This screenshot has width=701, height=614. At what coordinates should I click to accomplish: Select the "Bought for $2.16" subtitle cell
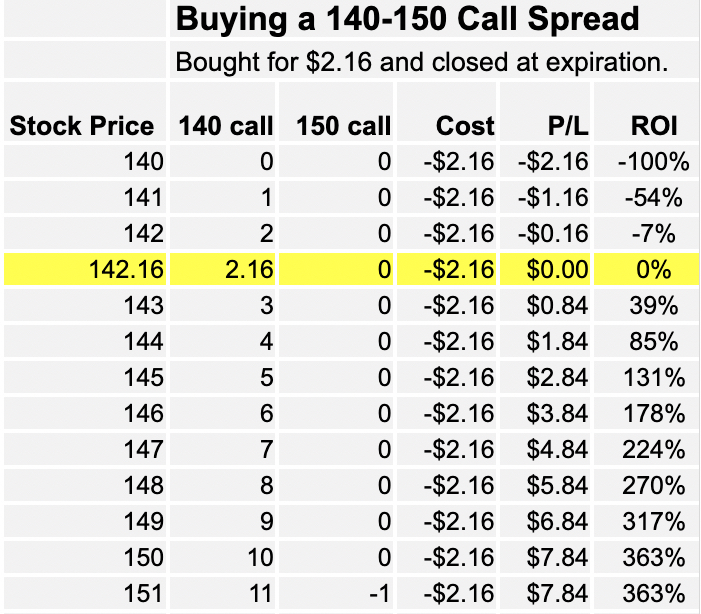(x=420, y=62)
